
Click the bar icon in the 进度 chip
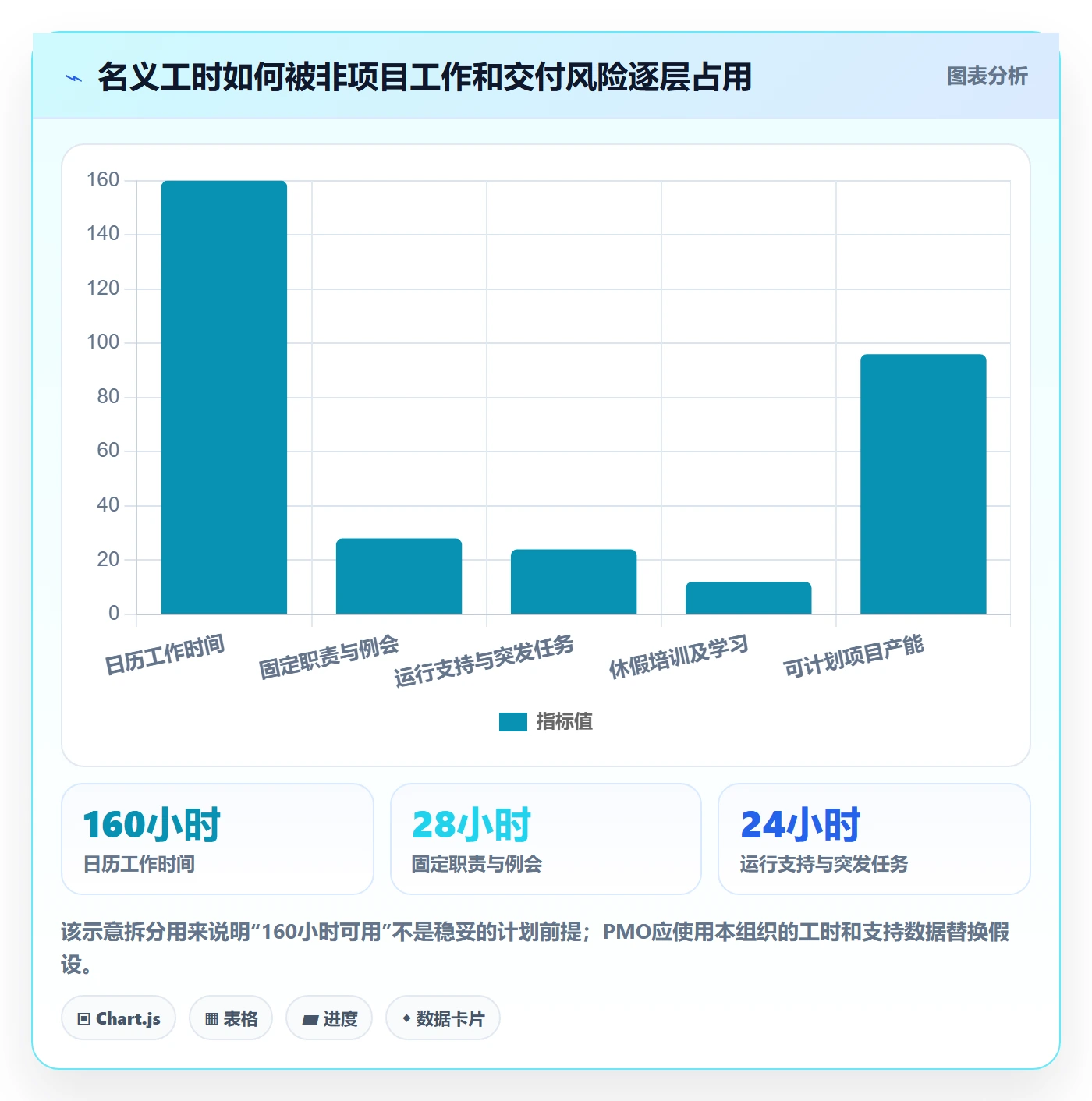310,1019
